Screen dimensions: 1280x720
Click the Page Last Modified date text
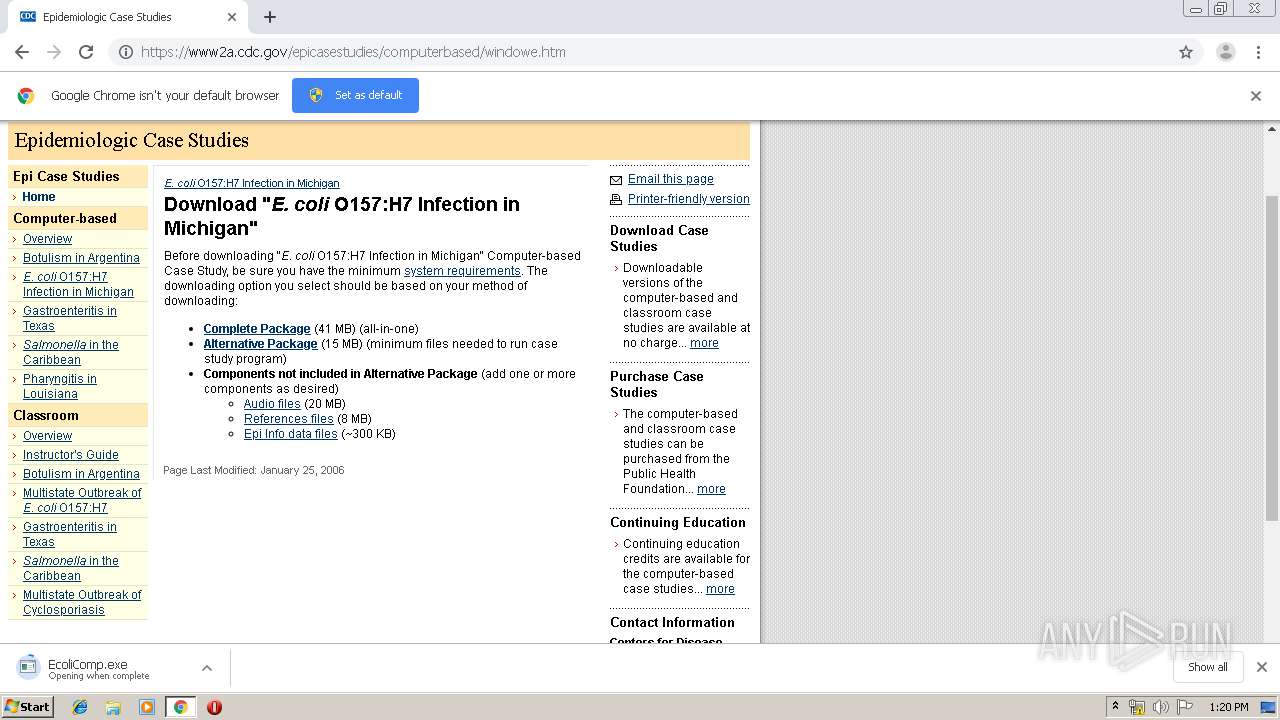coord(254,470)
